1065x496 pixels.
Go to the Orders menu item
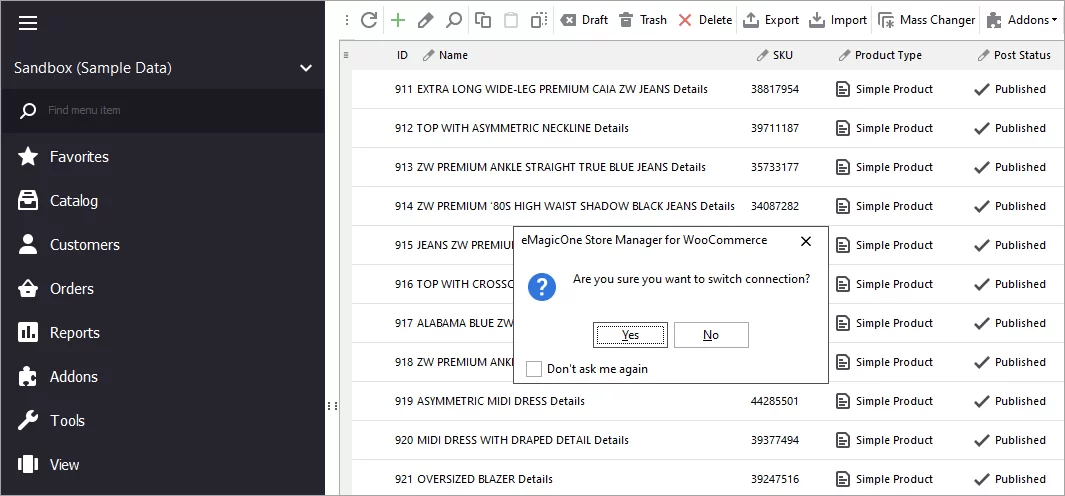click(x=71, y=289)
